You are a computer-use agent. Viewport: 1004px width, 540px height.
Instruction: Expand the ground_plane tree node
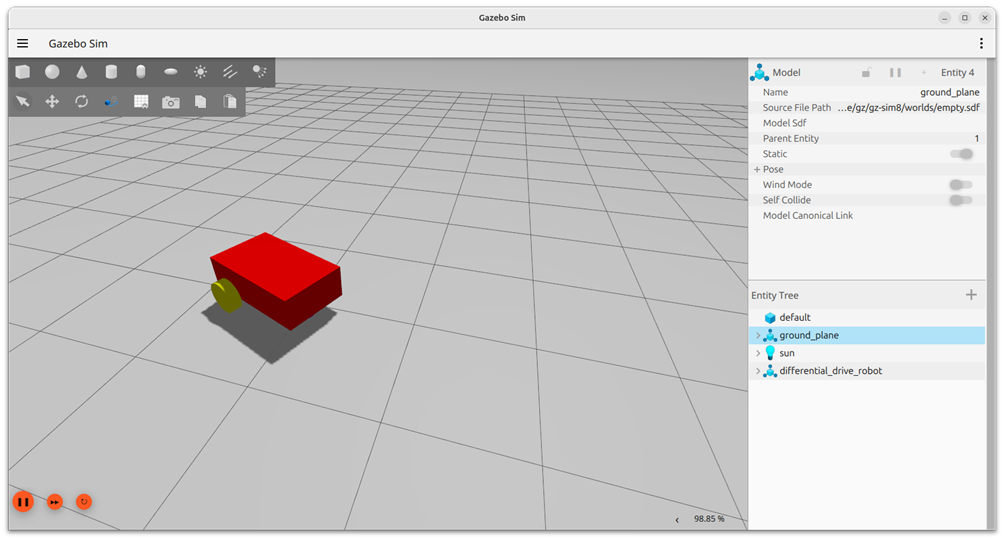(757, 335)
